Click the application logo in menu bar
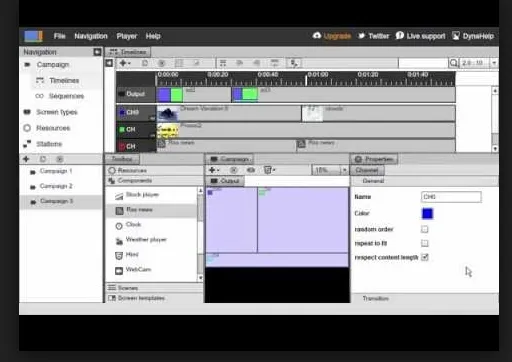The height and width of the screenshot is (362, 512). tap(33, 36)
